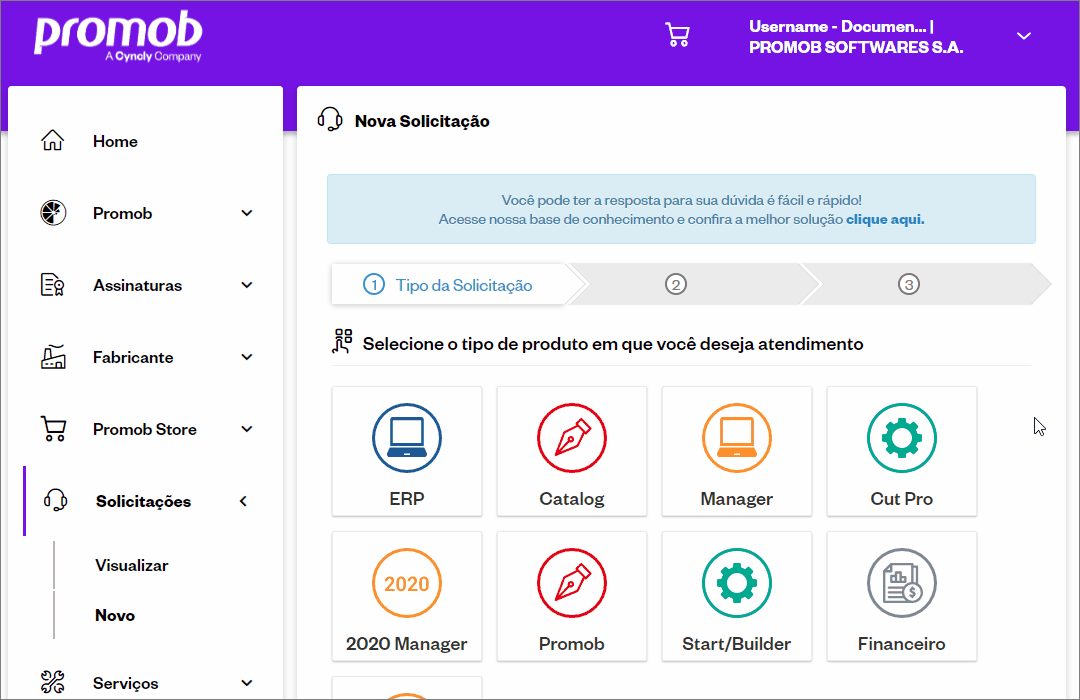Click the Promob sidebar circular icon

coord(53,213)
